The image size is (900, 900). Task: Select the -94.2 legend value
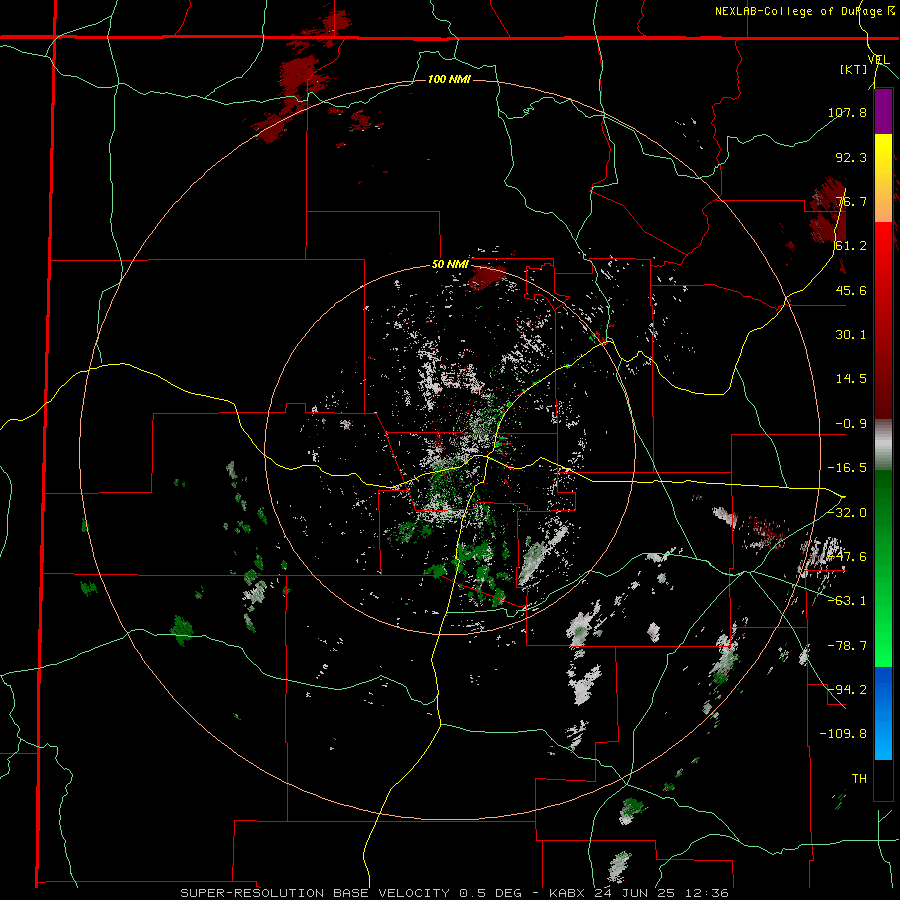click(x=847, y=689)
